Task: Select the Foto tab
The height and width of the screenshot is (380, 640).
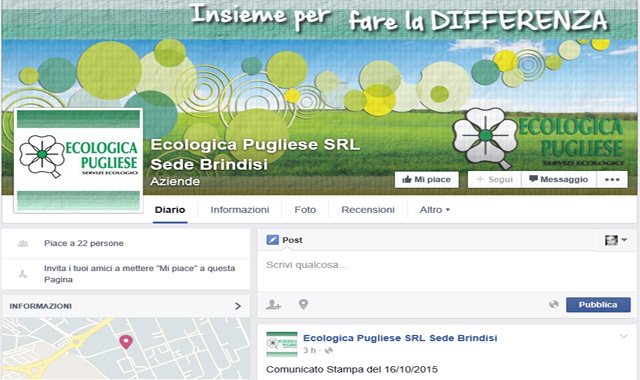Action: pyautogui.click(x=305, y=210)
